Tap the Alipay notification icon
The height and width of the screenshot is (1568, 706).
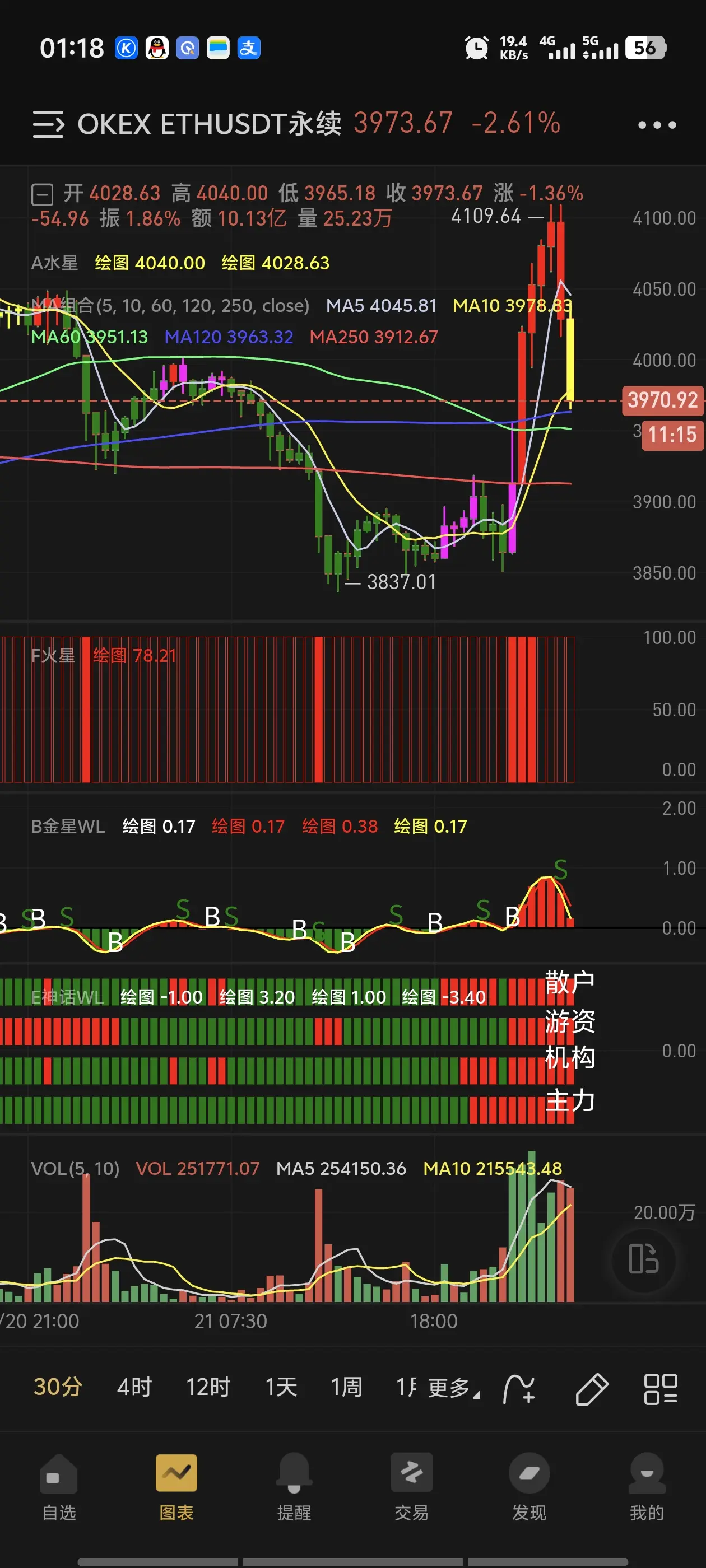(249, 48)
